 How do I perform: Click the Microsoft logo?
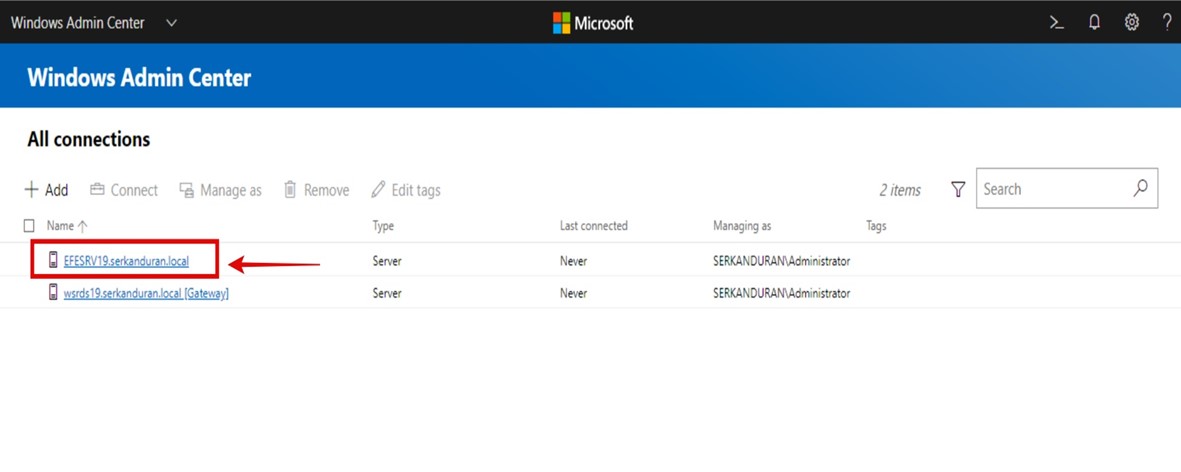593,23
